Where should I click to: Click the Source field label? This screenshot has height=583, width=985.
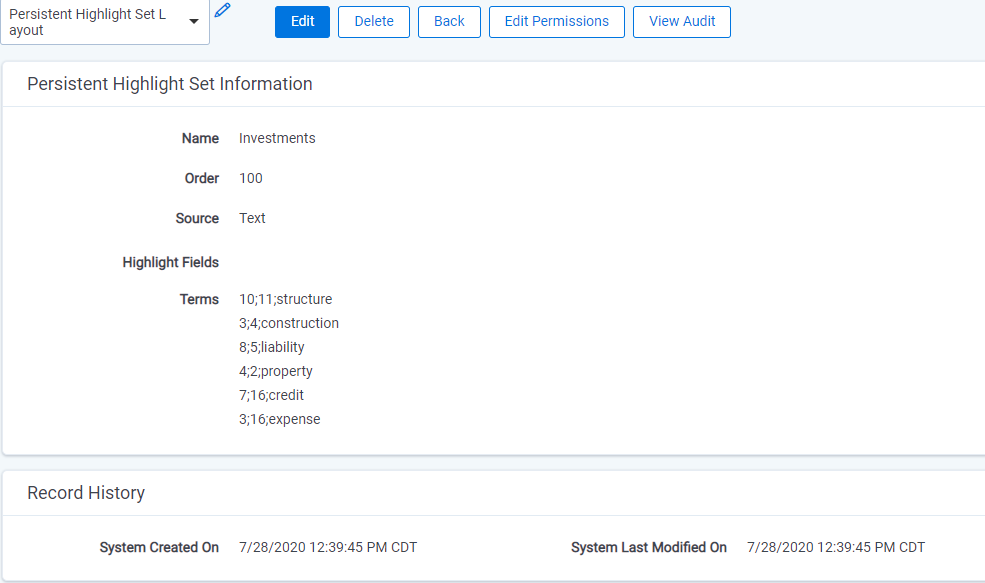coord(197,218)
